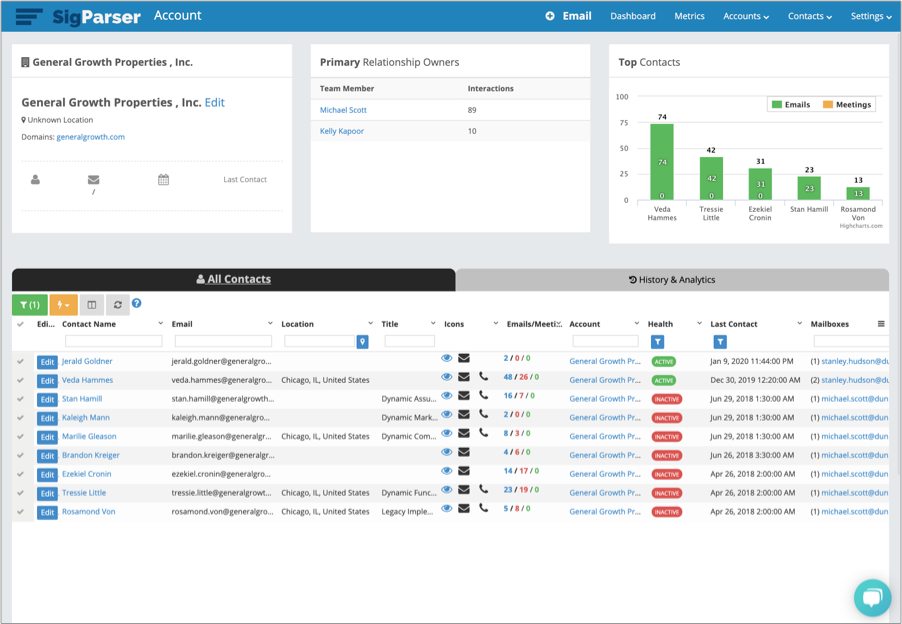Select the Brandon Kreiger row checkmark

click(21, 455)
